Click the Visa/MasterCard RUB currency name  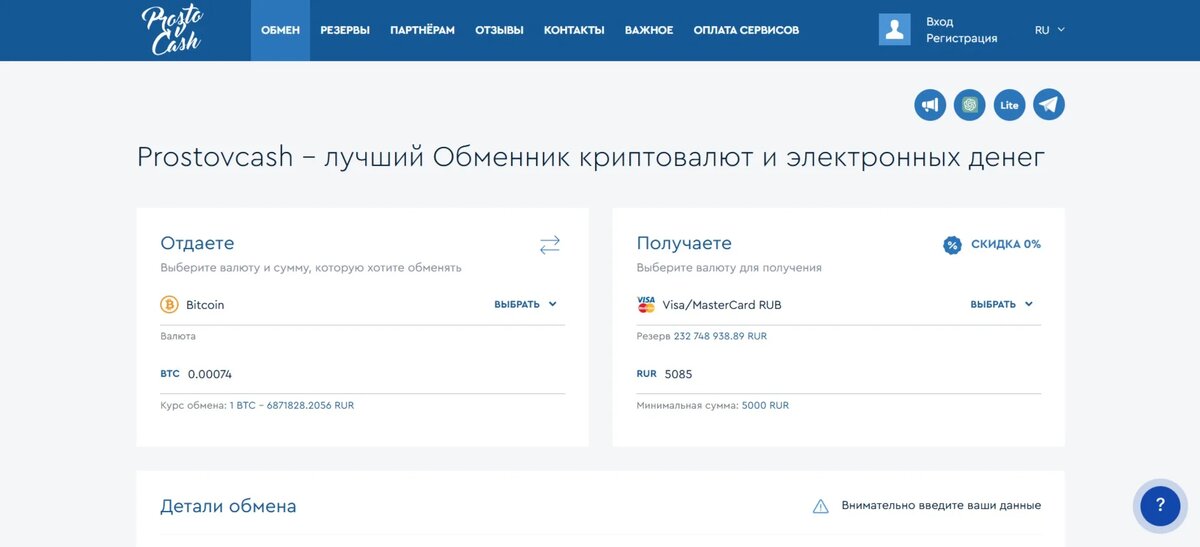[722, 305]
